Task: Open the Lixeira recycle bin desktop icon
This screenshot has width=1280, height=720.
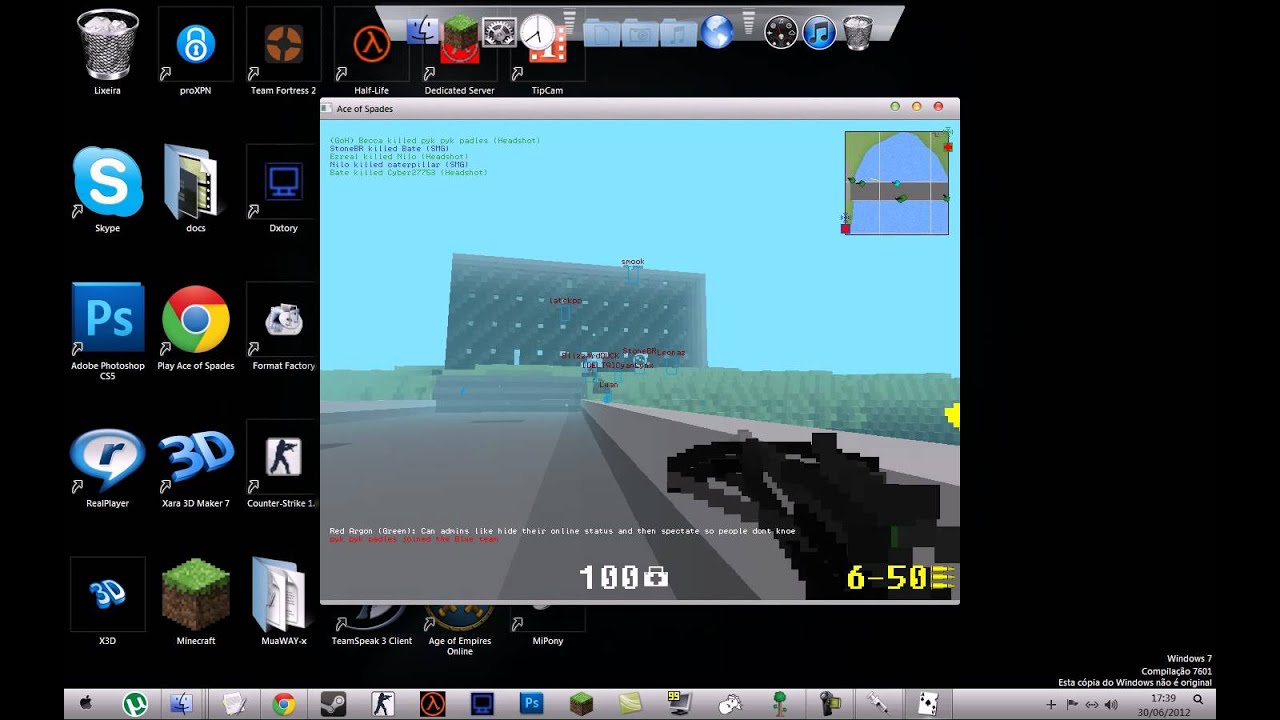Action: pyautogui.click(x=108, y=52)
